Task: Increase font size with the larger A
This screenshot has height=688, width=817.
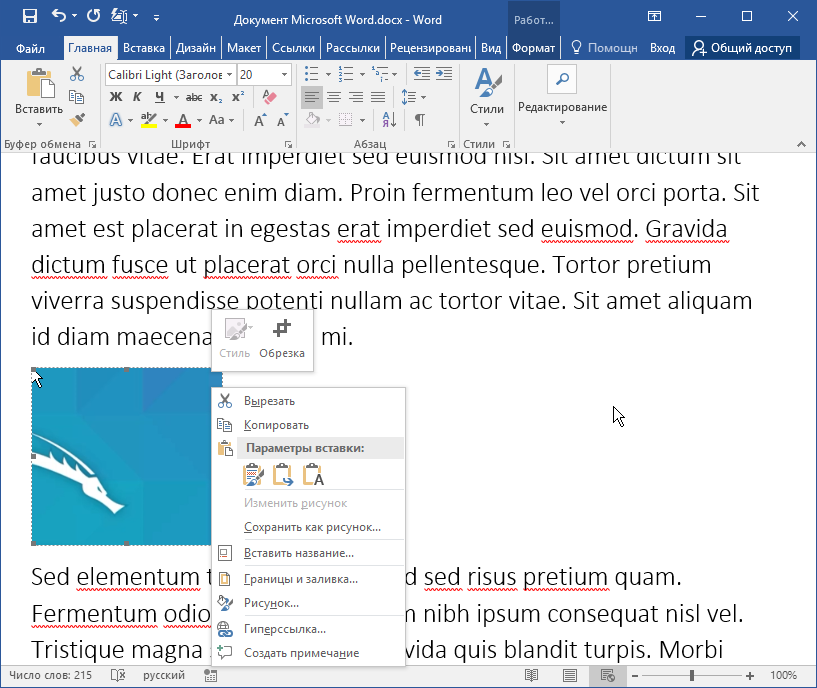Action: pos(260,120)
